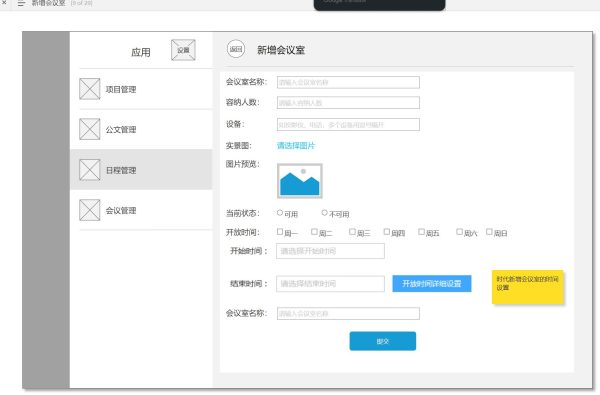Open the 开始时间 time picker field

click(x=330, y=251)
